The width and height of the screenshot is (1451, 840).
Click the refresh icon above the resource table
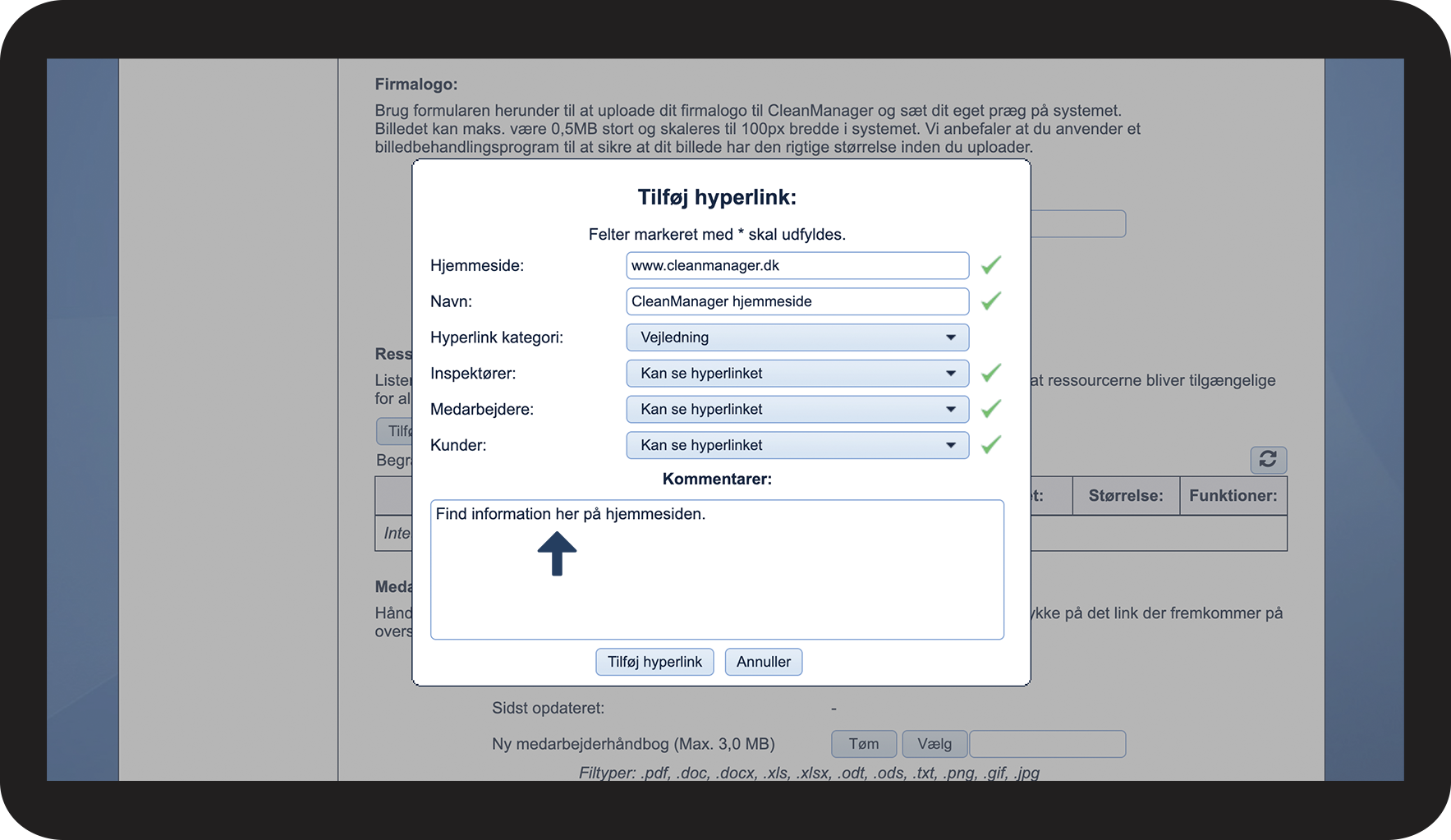[1268, 459]
